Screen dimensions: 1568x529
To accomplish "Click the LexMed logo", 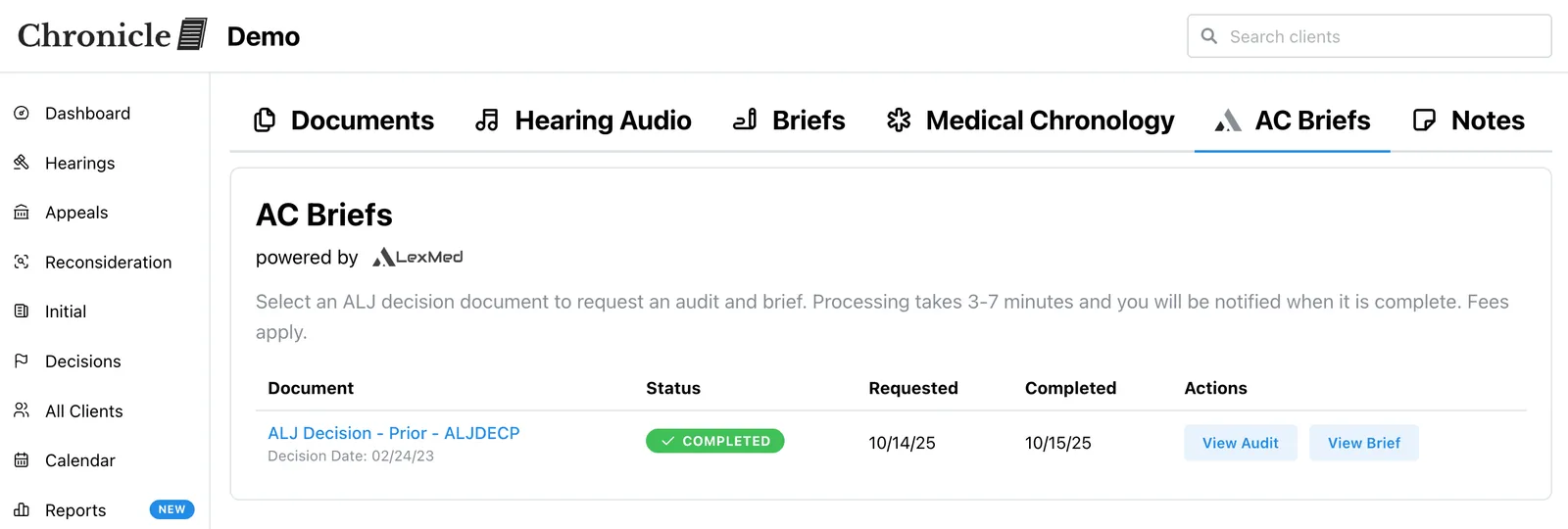I will point(417,258).
